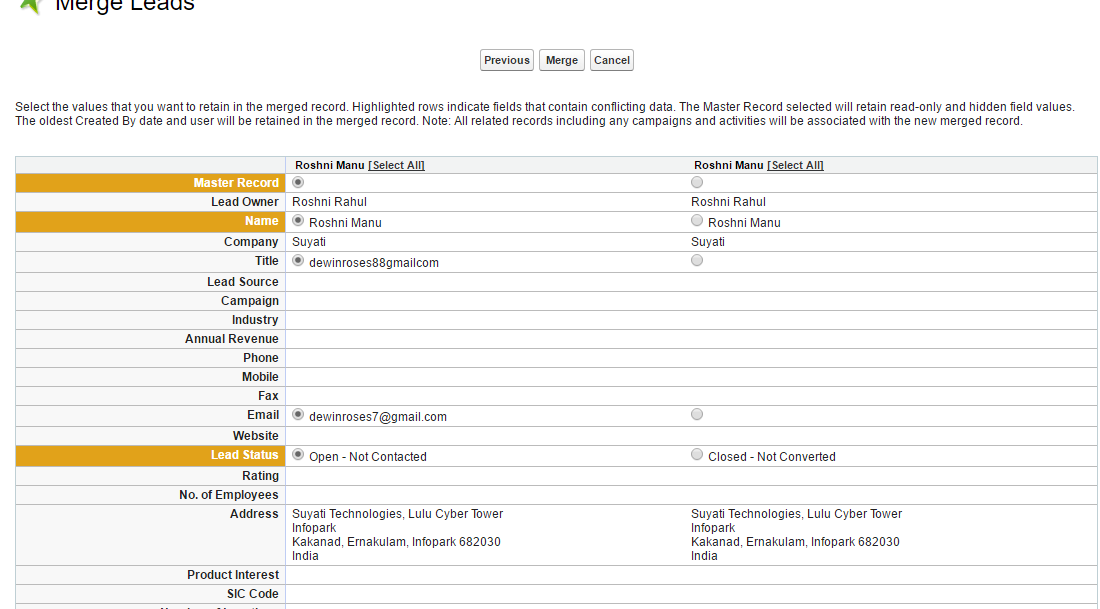Viewport: 1100px width, 609px height.
Task: Click Select All for second Roshni Manu column
Action: click(796, 166)
